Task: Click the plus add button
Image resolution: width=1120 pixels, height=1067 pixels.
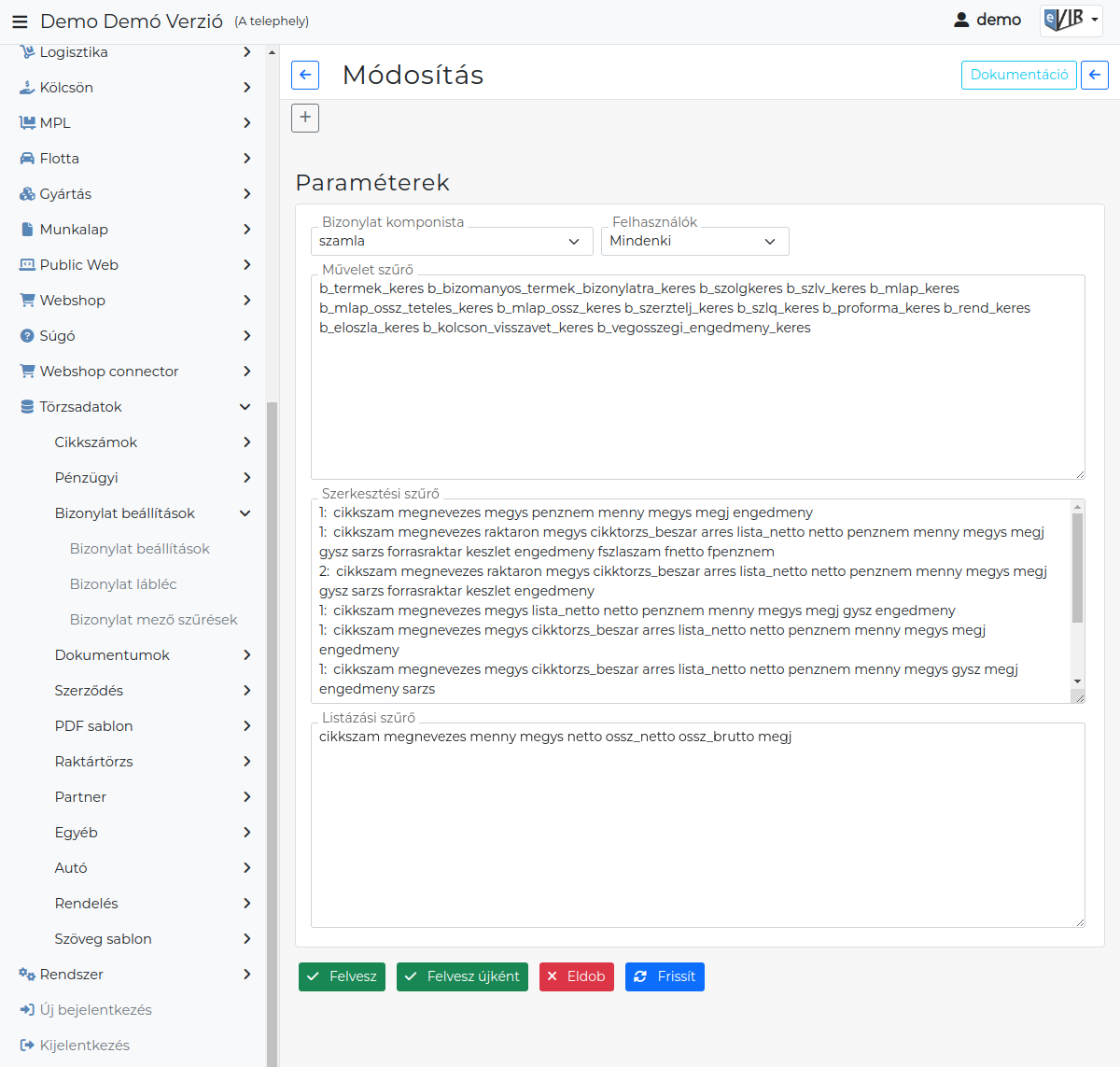Action: (305, 118)
